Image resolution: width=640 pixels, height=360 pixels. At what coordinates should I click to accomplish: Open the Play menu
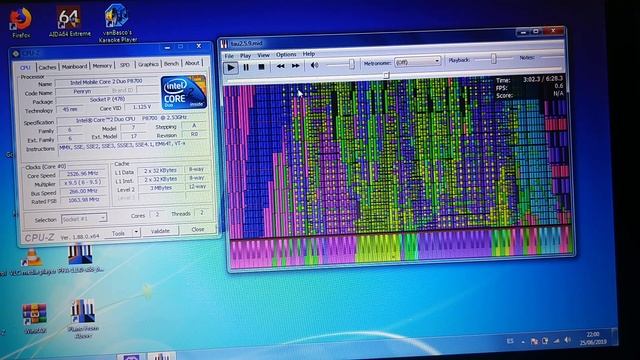[245, 56]
